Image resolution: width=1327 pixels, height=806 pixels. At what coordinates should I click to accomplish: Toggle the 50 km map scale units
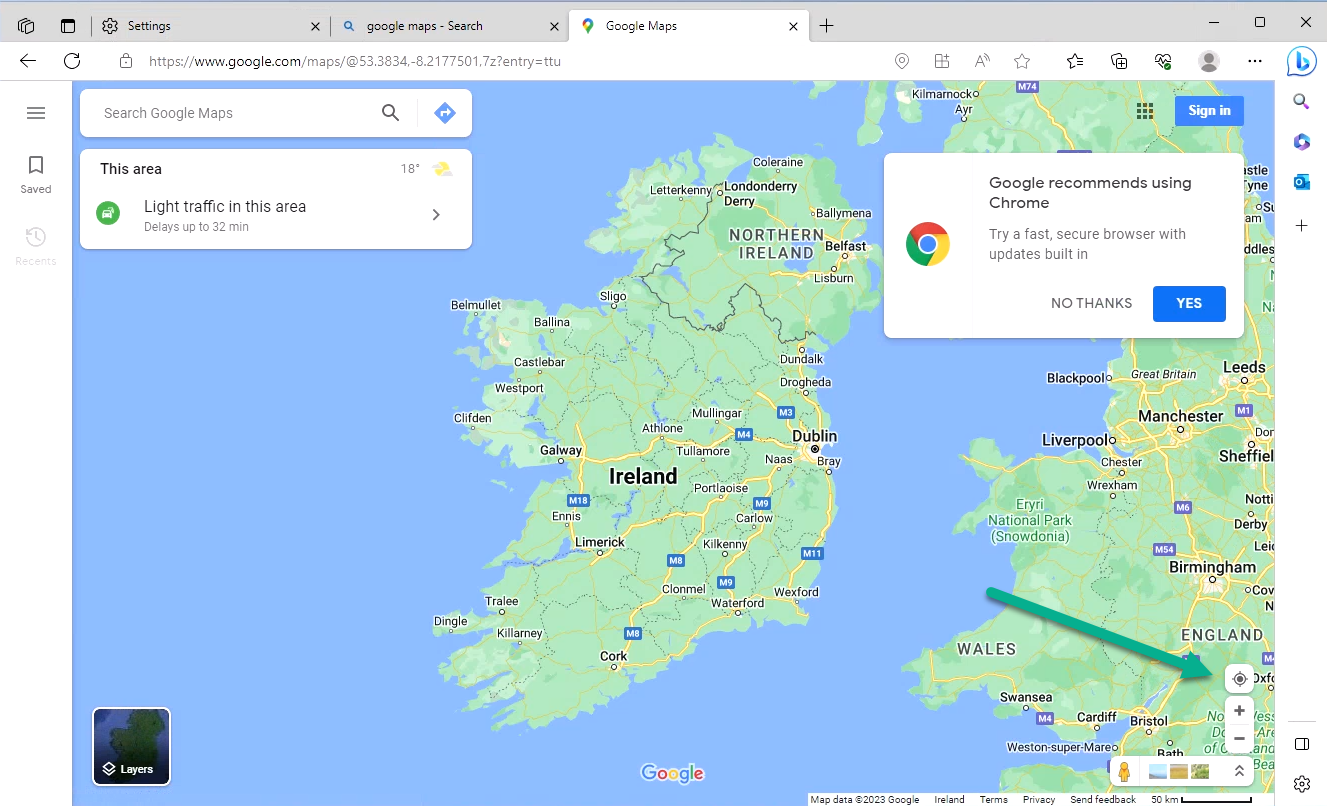[x=1202, y=799]
